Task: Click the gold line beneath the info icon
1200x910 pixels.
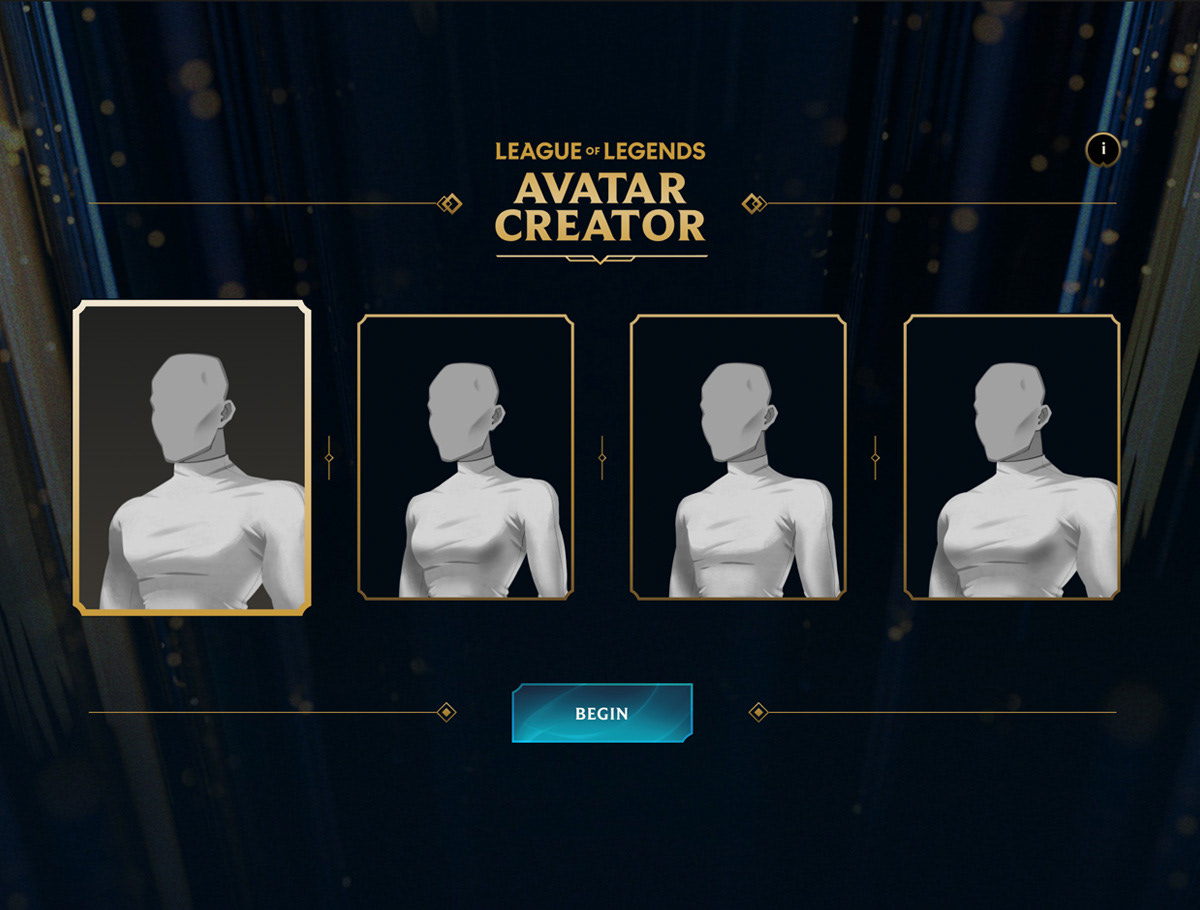Action: (x=941, y=204)
